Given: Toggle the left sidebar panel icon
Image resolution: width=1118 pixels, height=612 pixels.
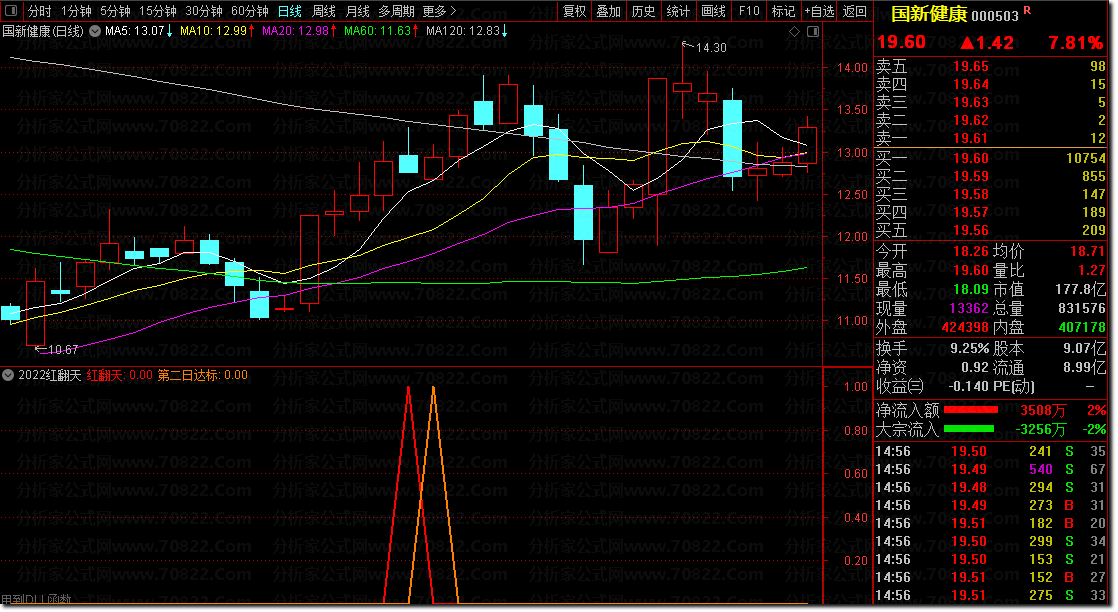Looking at the screenshot, I should pyautogui.click(x=11, y=11).
